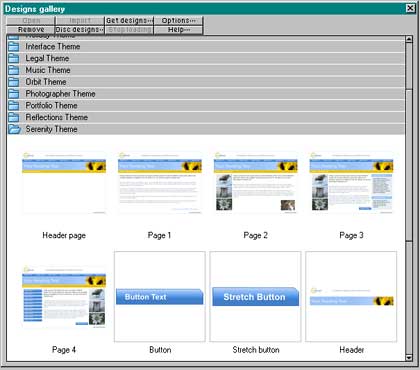Image resolution: width=420 pixels, height=370 pixels.
Task: Click the scrollbar up arrow
Action: 409,39
